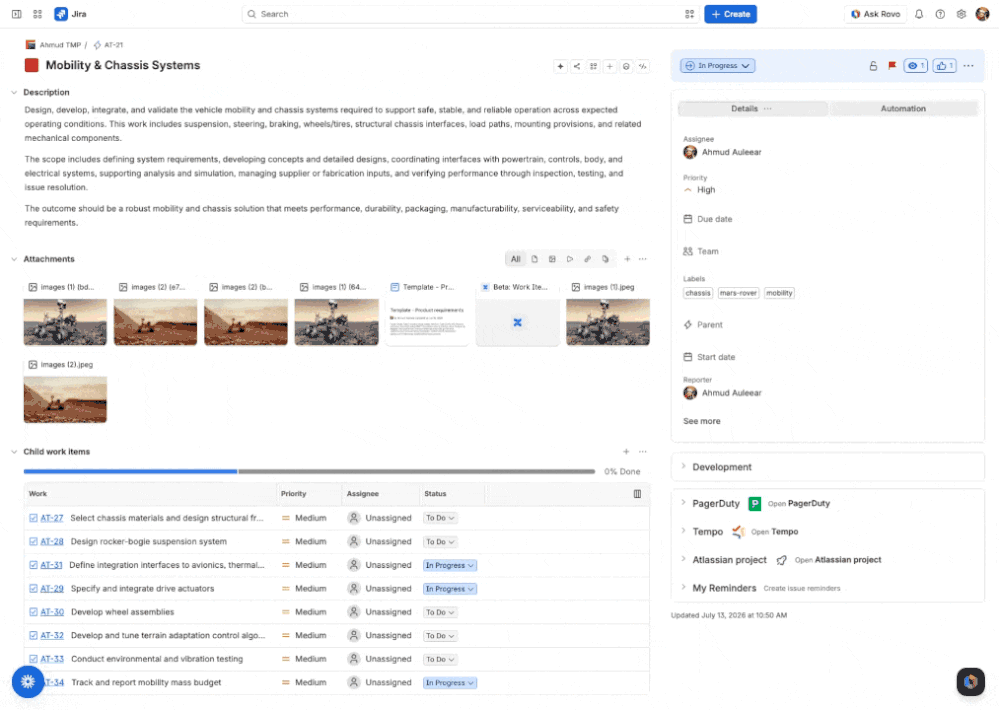Click the red flag icon
The width and height of the screenshot is (999, 710).
[x=892, y=66]
